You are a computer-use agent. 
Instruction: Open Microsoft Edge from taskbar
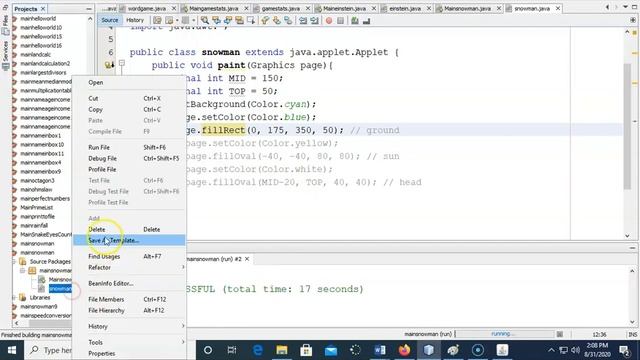click(x=258, y=350)
